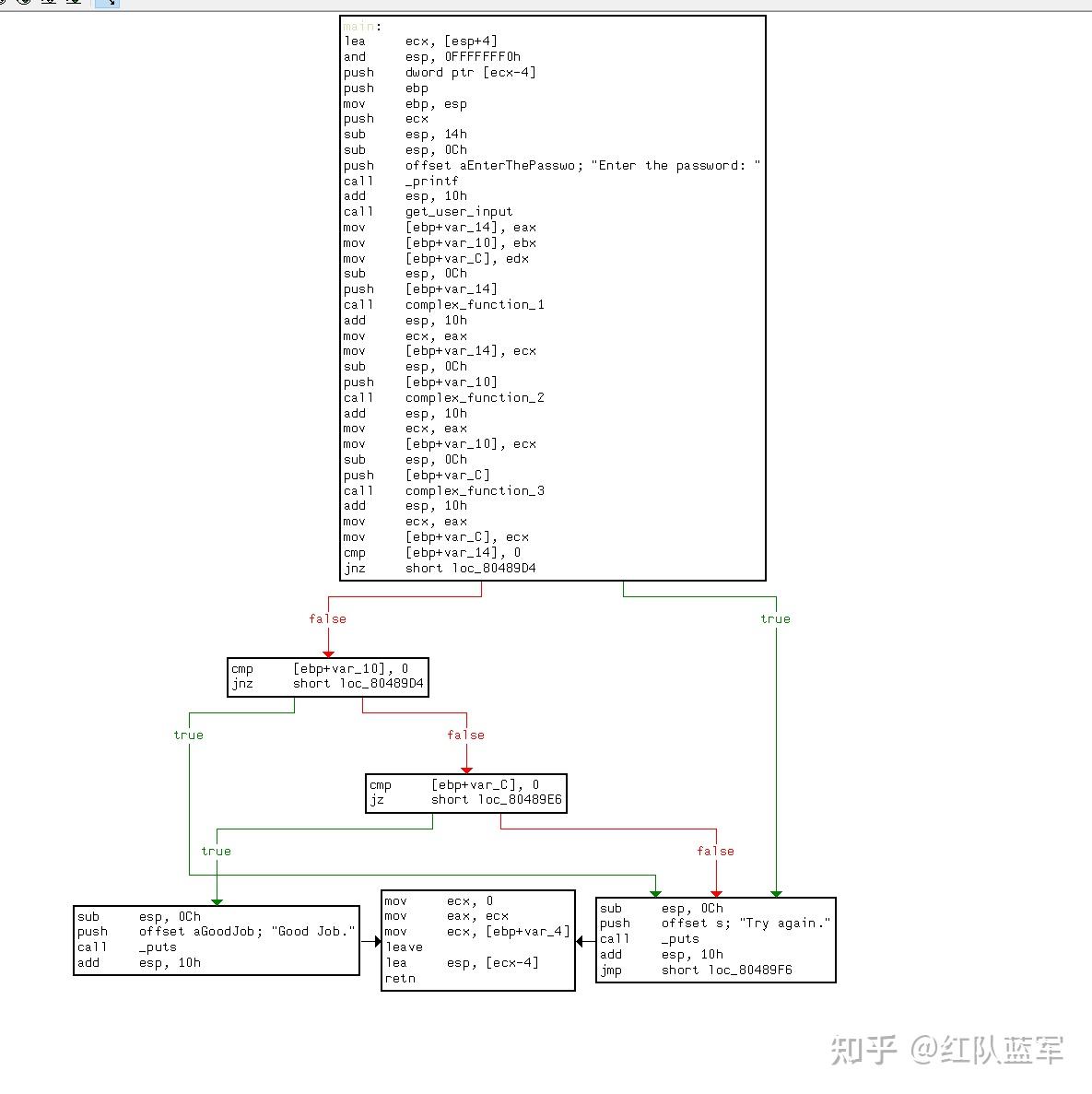Viewport: 1092px width, 1094px height.
Task: Click the 'push [ebp+var_10]' instruction
Action: click(x=420, y=382)
